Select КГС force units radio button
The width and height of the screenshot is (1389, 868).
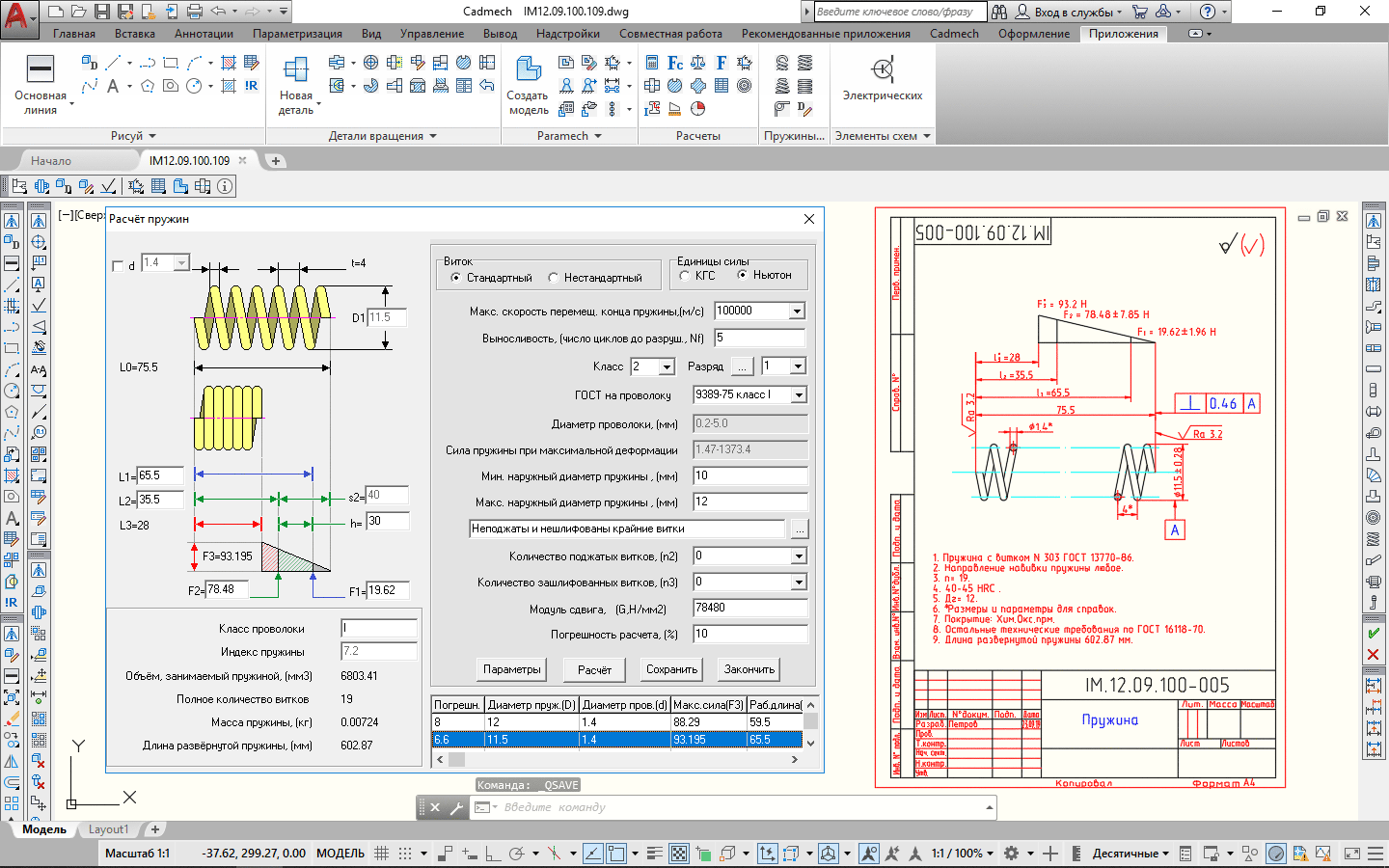685,276
